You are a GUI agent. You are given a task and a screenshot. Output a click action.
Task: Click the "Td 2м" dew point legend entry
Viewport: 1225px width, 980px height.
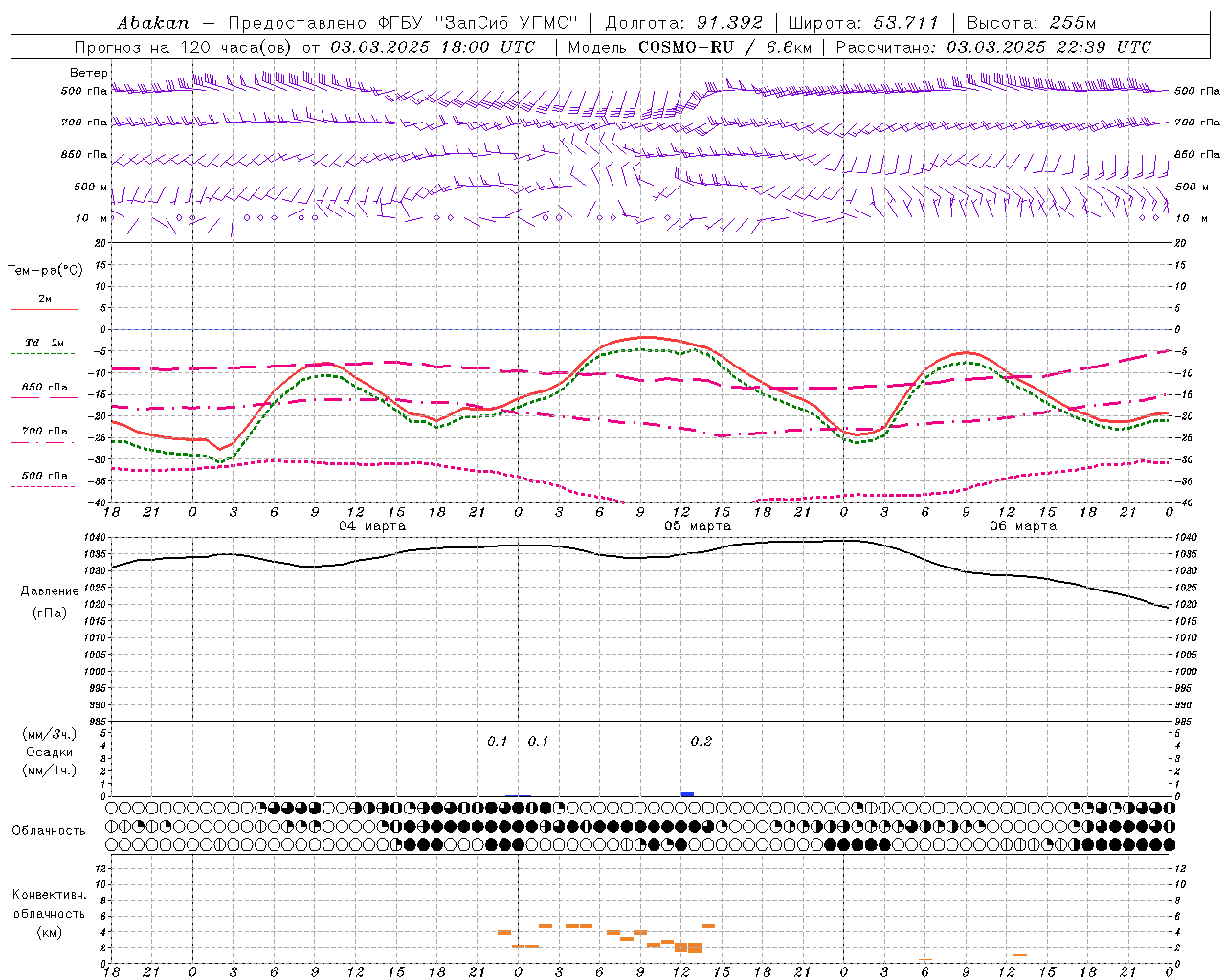pyautogui.click(x=45, y=346)
